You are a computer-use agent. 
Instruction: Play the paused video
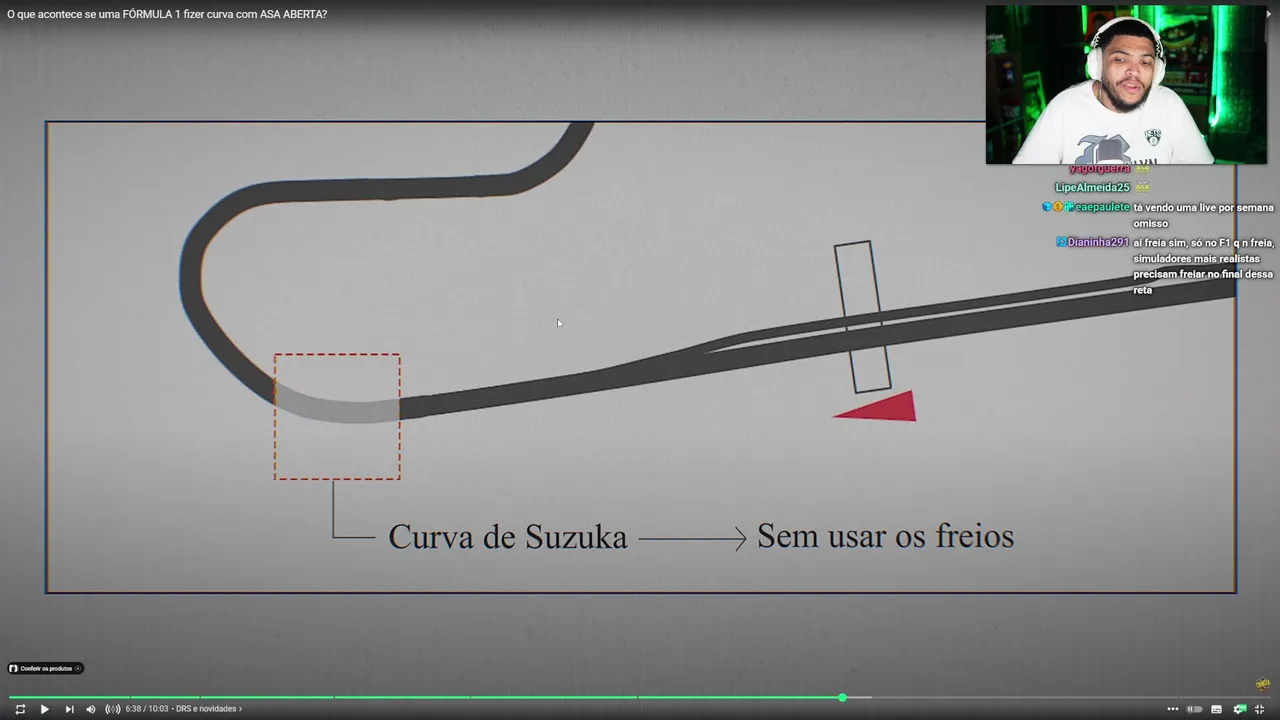44,709
